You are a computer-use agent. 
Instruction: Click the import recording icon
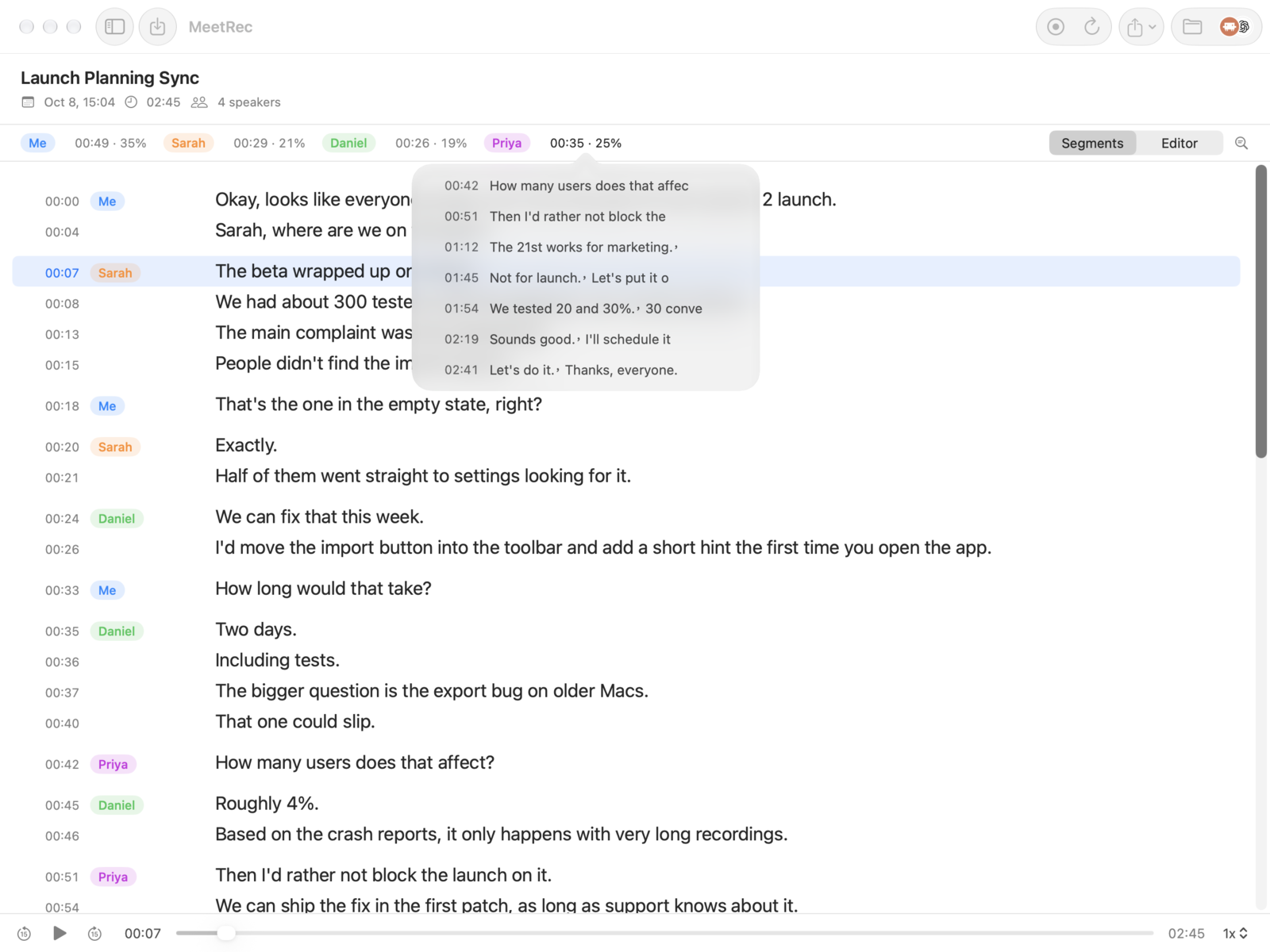[158, 27]
